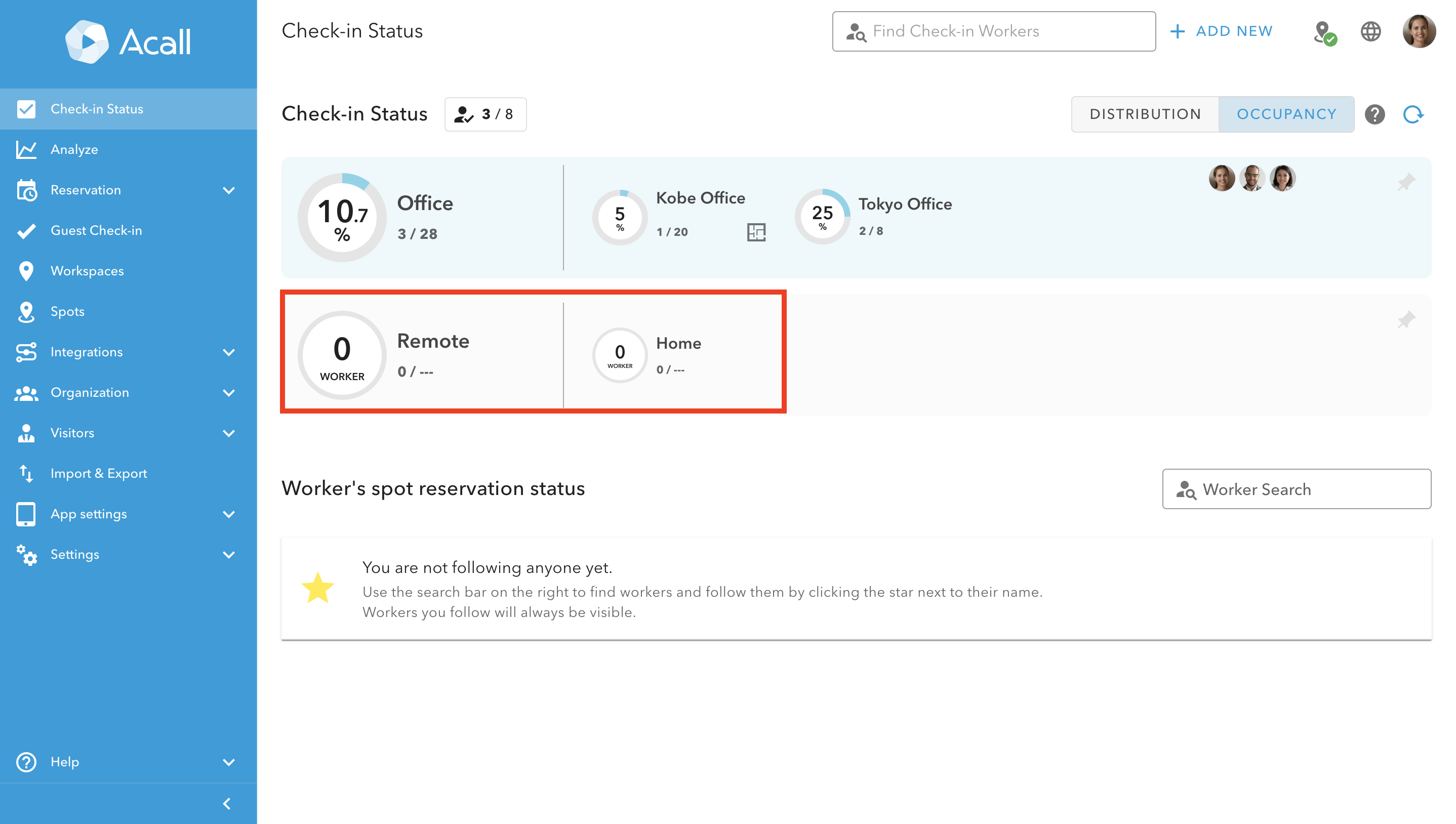The image size is (1456, 824).
Task: Switch to Occupancy view
Action: 1286,114
